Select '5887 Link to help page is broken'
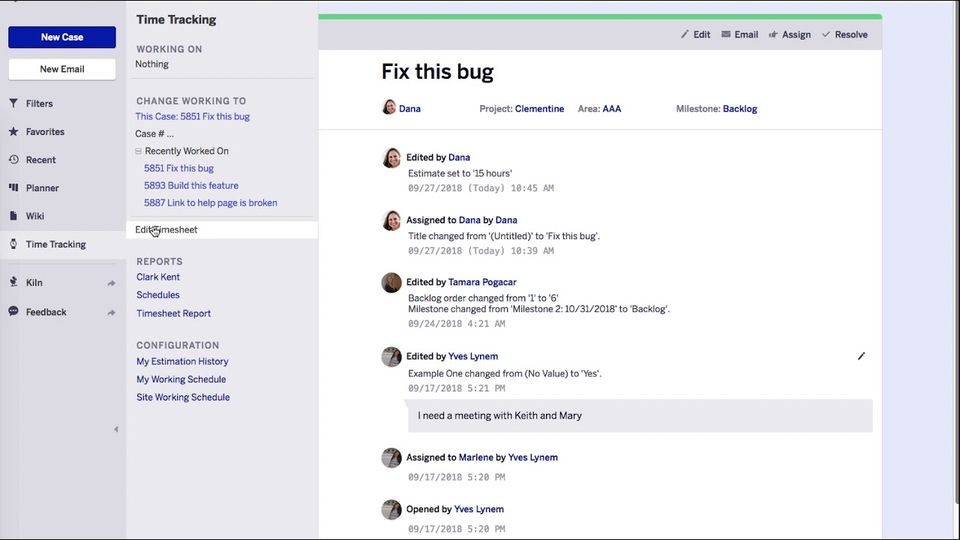Viewport: 960px width, 540px height. point(211,203)
